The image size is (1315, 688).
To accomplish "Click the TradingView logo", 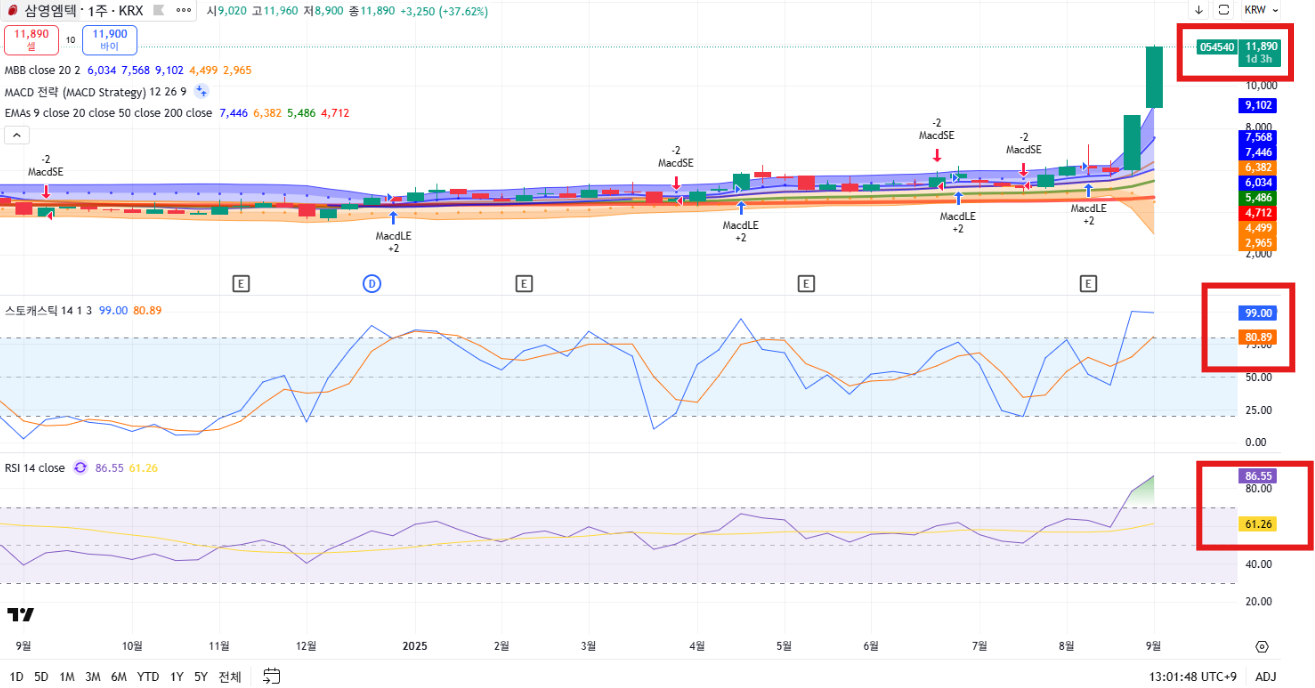I will click(20, 614).
